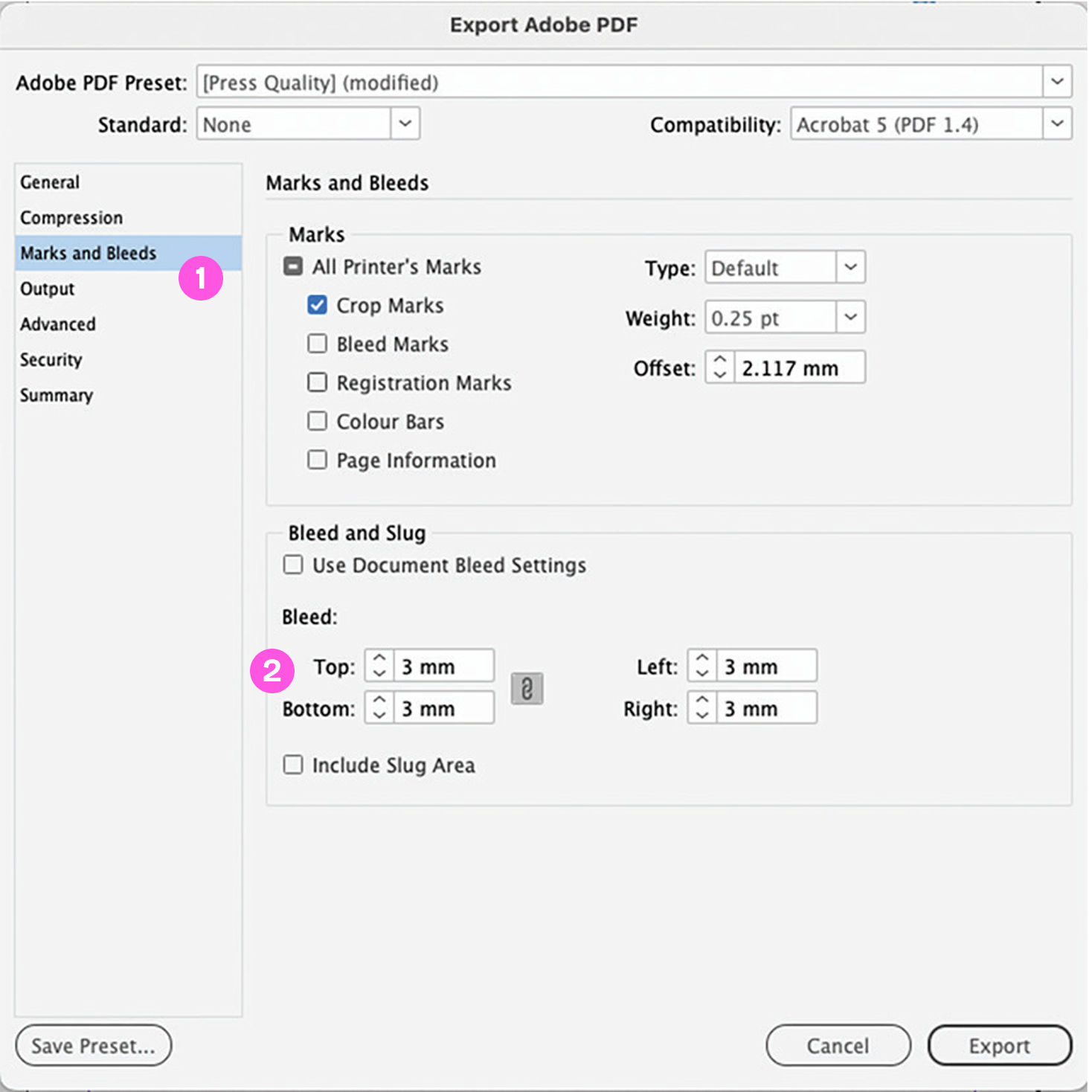Screen dimensions: 1092x1092
Task: Select the Security section in the sidebar
Action: [x=51, y=359]
